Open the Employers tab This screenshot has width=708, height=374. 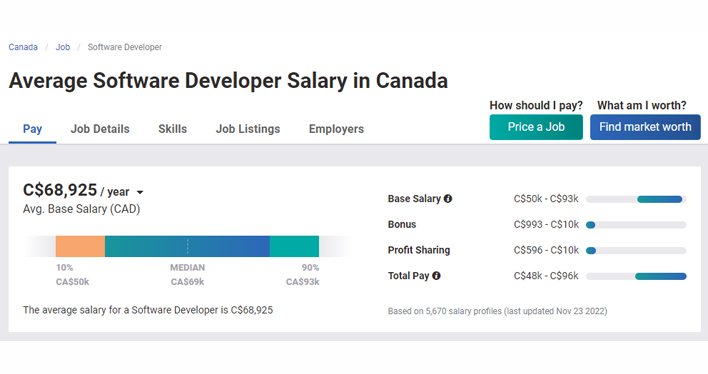coord(336,129)
